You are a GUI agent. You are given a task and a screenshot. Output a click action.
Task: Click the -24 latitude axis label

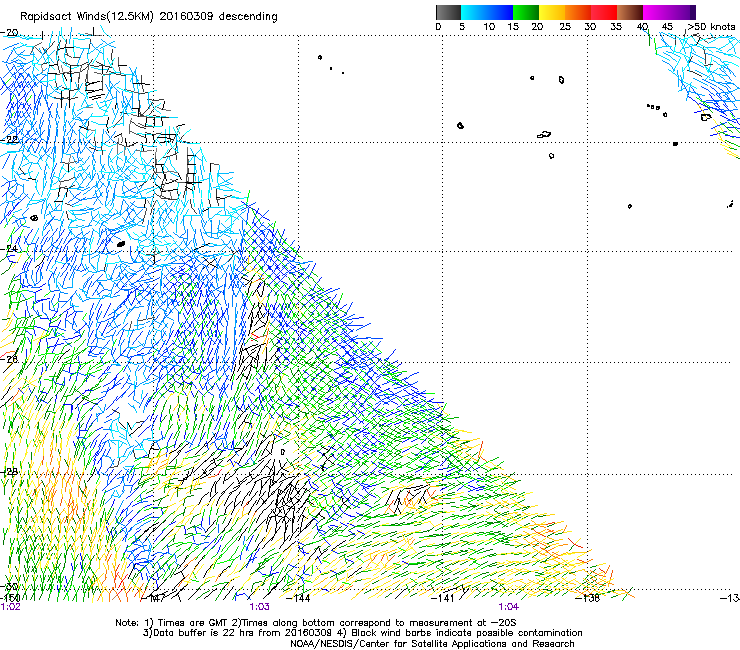9,249
